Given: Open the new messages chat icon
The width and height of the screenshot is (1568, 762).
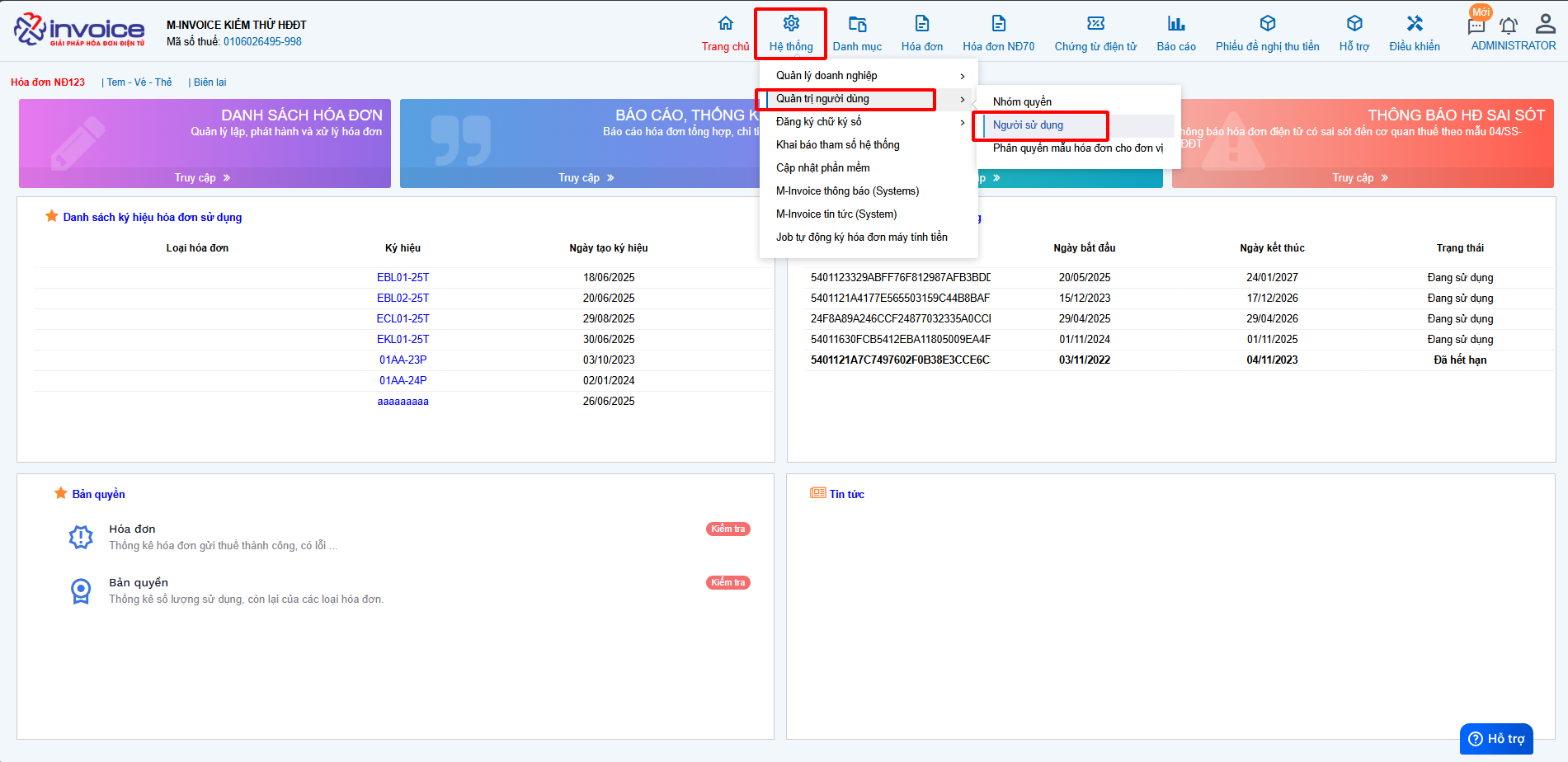Looking at the screenshot, I should pyautogui.click(x=1476, y=26).
